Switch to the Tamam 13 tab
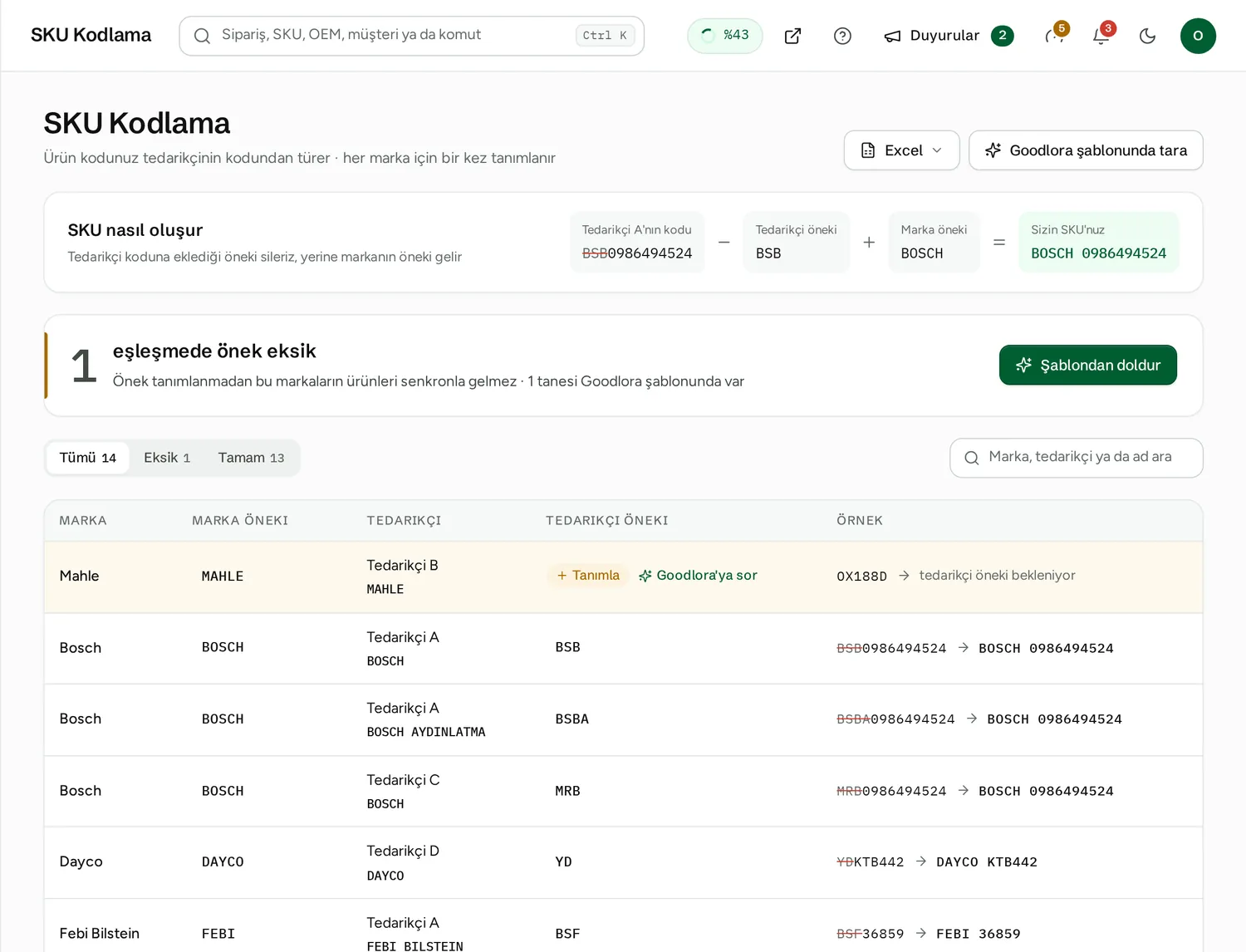The width and height of the screenshot is (1246, 952). [x=251, y=458]
